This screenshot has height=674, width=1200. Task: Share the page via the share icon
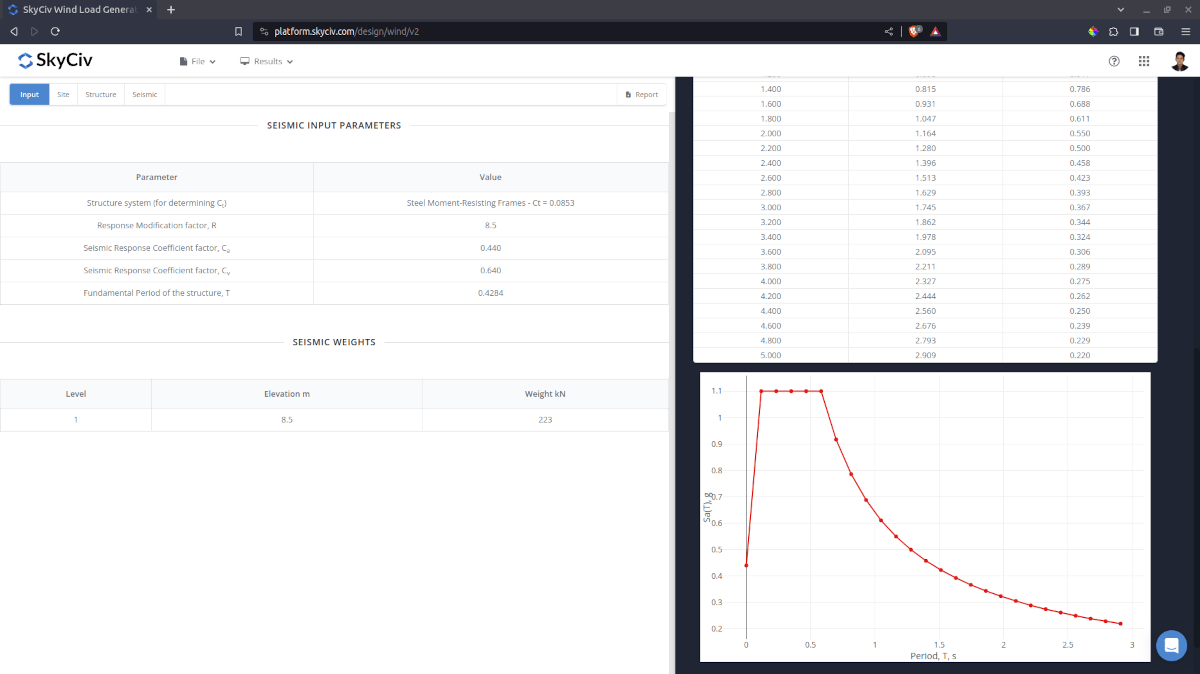point(888,31)
